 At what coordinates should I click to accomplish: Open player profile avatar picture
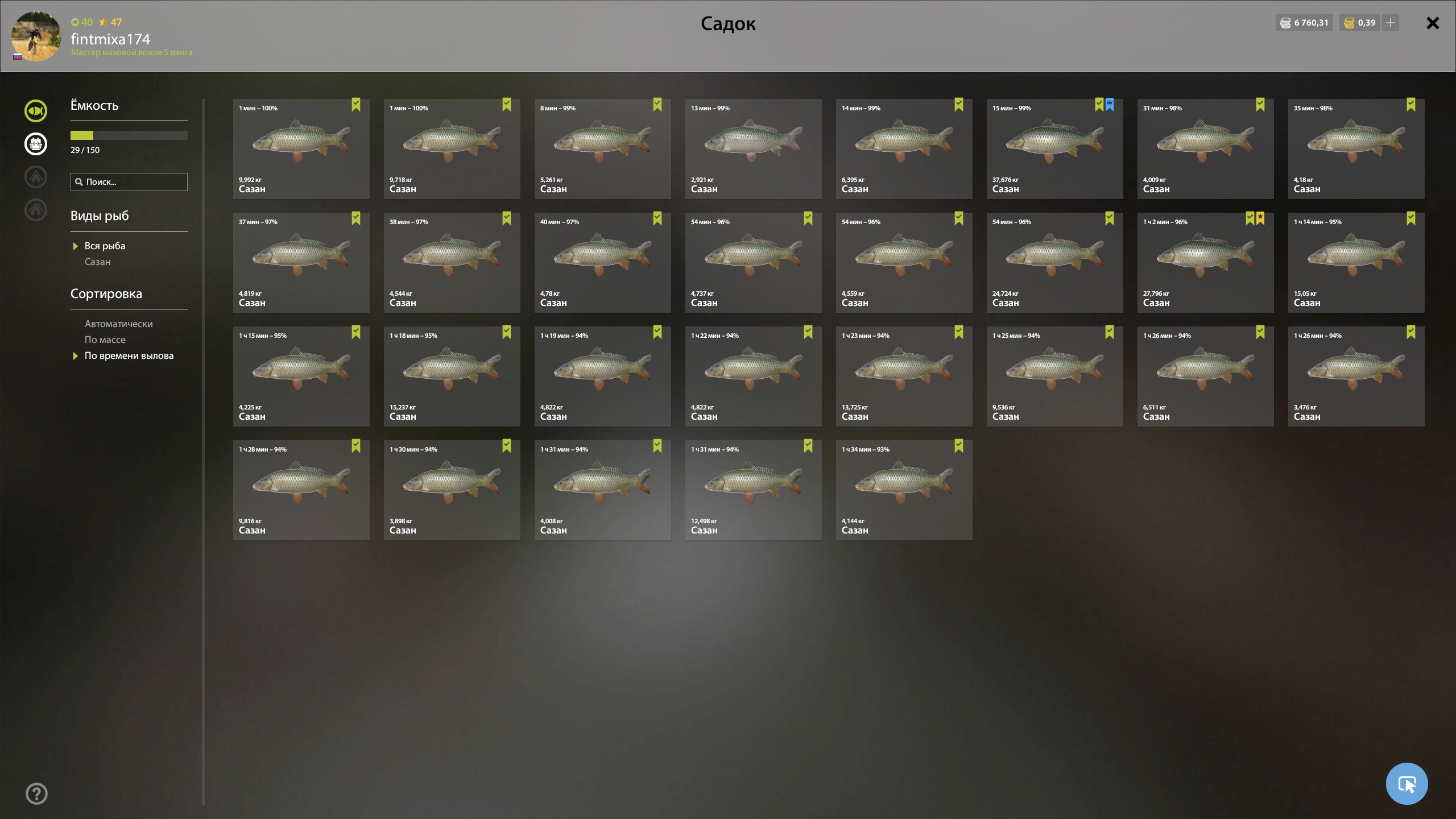[36, 36]
